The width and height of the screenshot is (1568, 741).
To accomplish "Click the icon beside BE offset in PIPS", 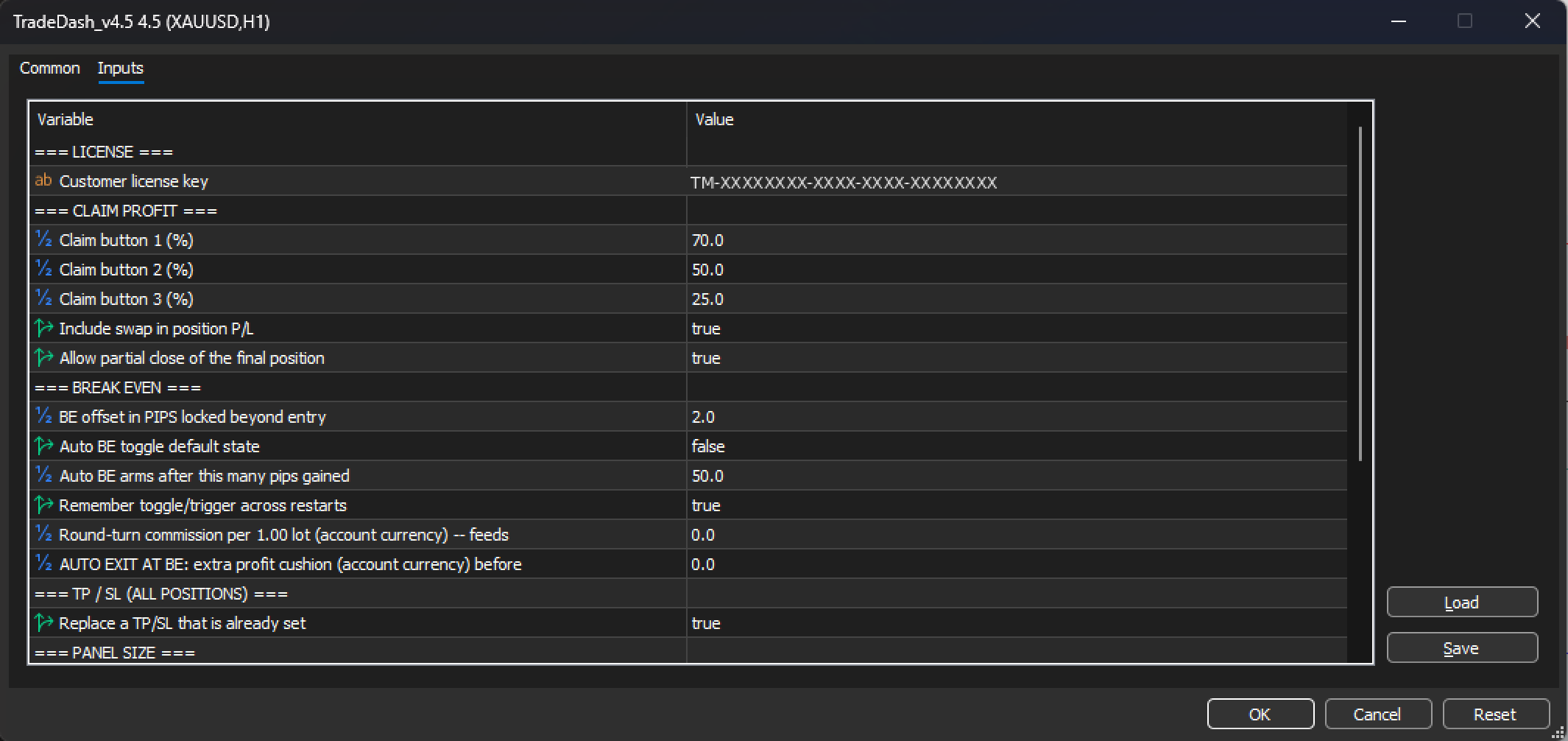I will 43,416.
